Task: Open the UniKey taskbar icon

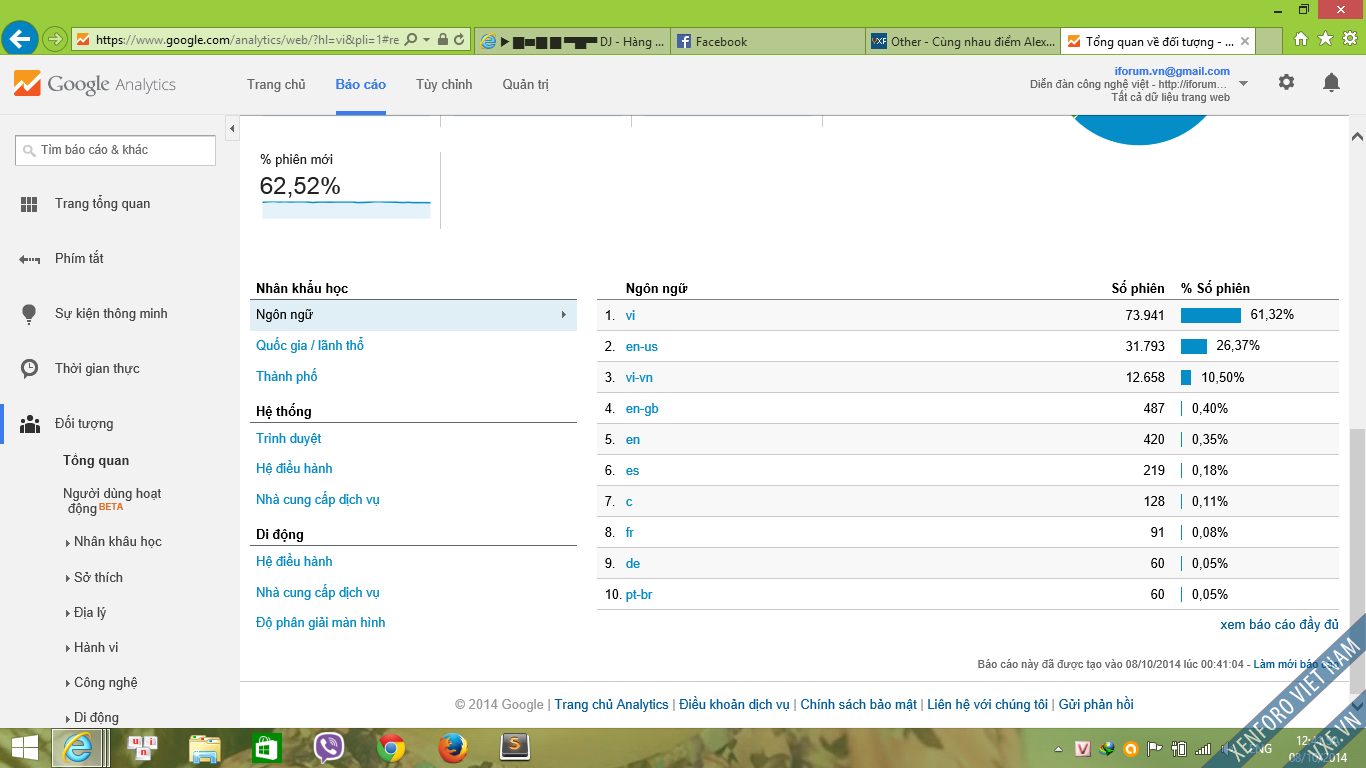Action: pyautogui.click(x=143, y=748)
